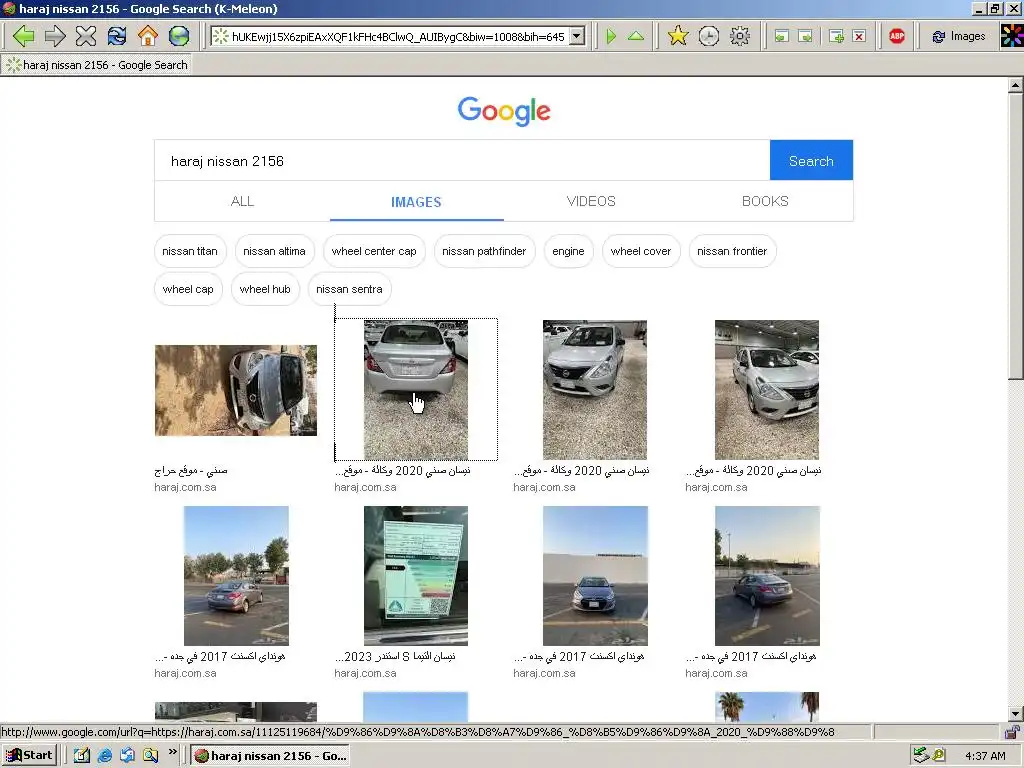This screenshot has height=768, width=1024.
Task: Switch to the next tab icon
Action: (x=806, y=37)
